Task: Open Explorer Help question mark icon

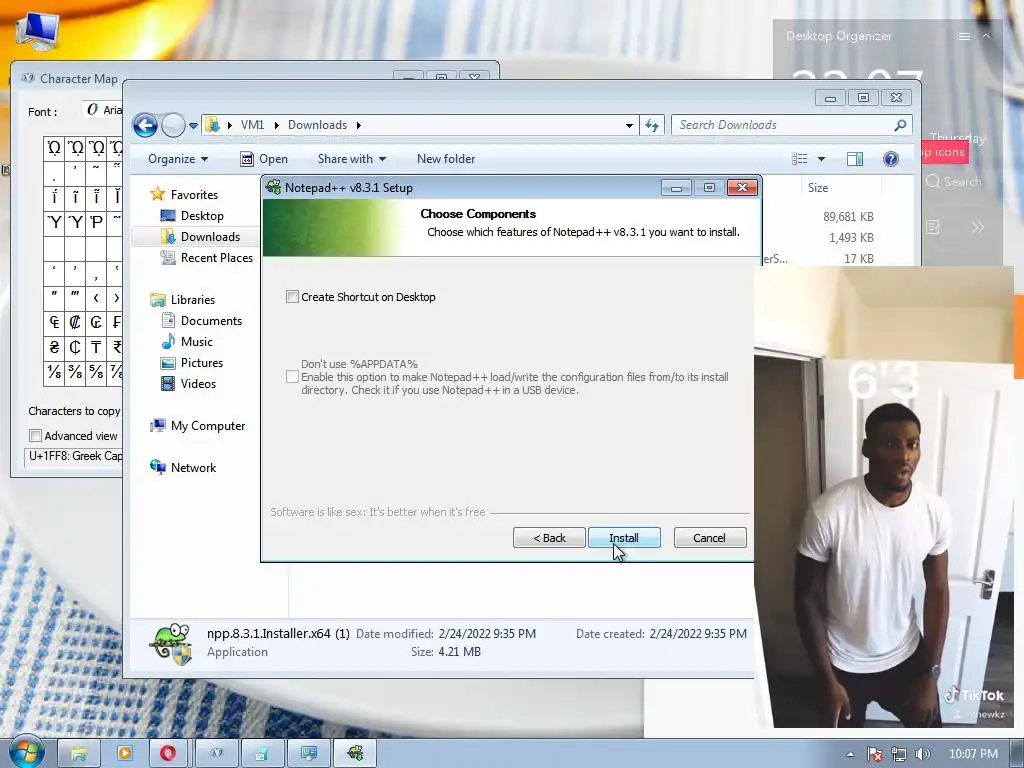Action: [x=891, y=159]
